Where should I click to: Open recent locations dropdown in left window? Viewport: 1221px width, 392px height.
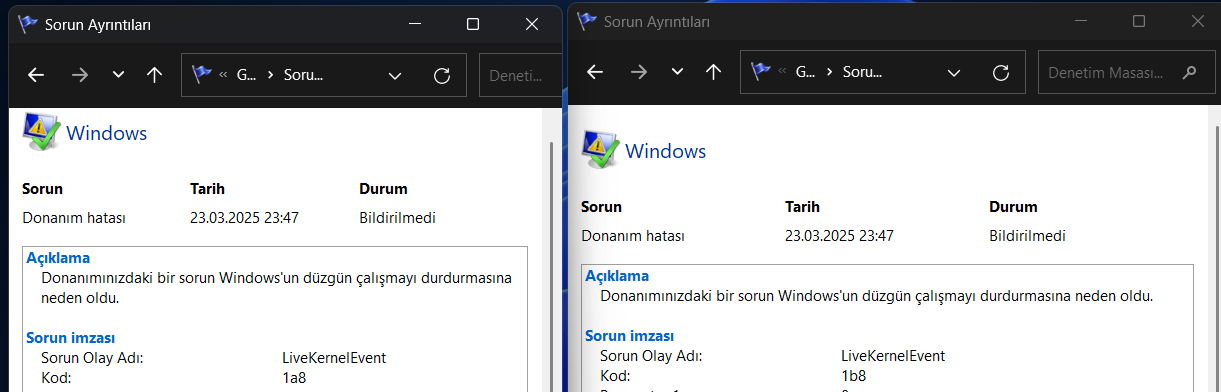point(118,75)
